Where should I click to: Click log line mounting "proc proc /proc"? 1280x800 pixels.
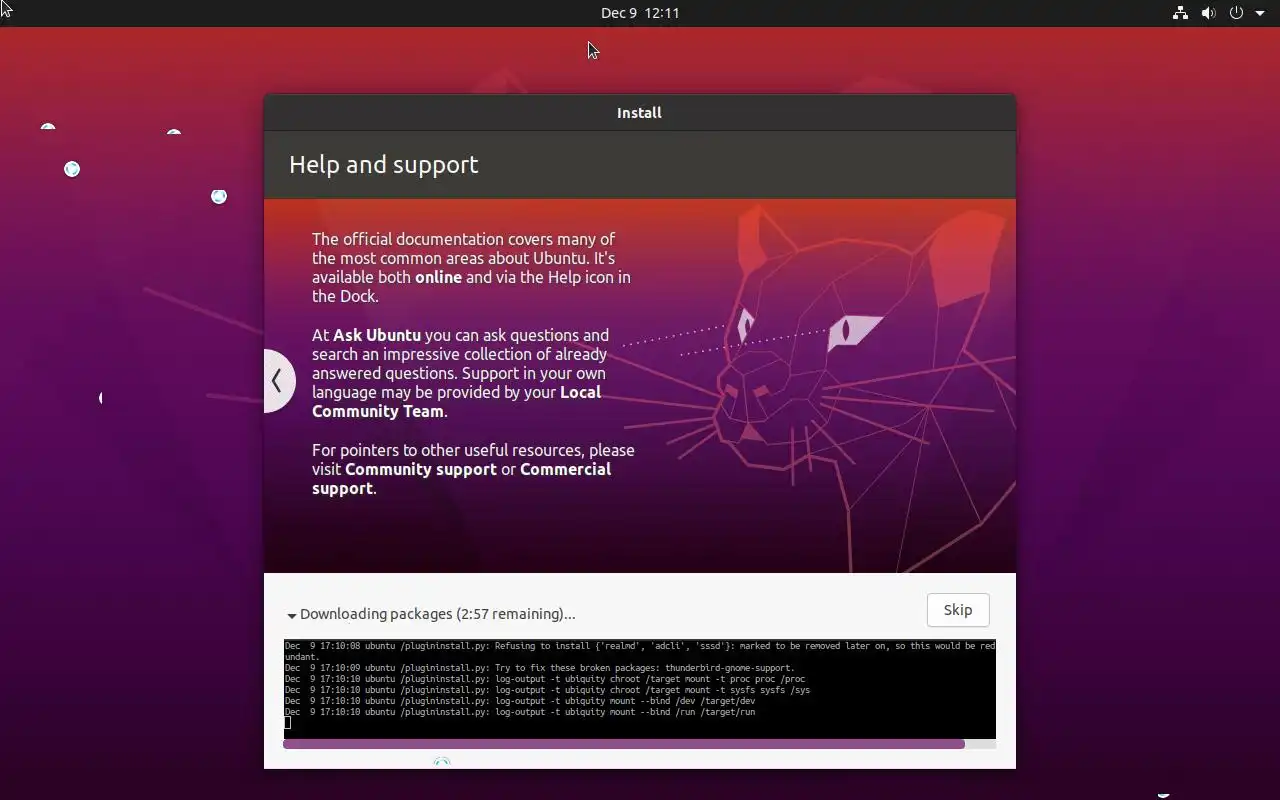click(545, 679)
